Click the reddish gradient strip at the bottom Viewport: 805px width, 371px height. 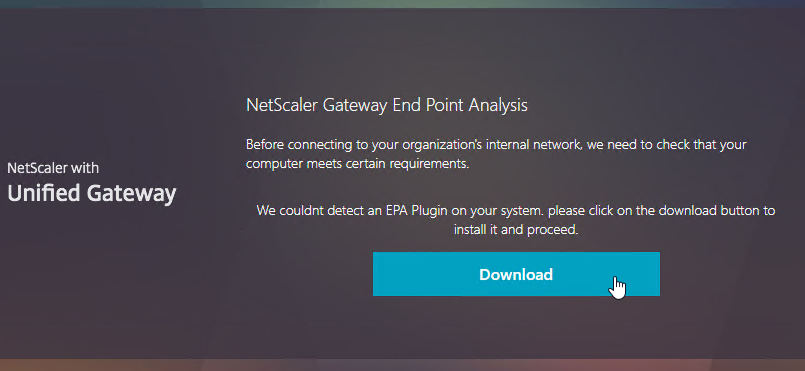(x=402, y=365)
